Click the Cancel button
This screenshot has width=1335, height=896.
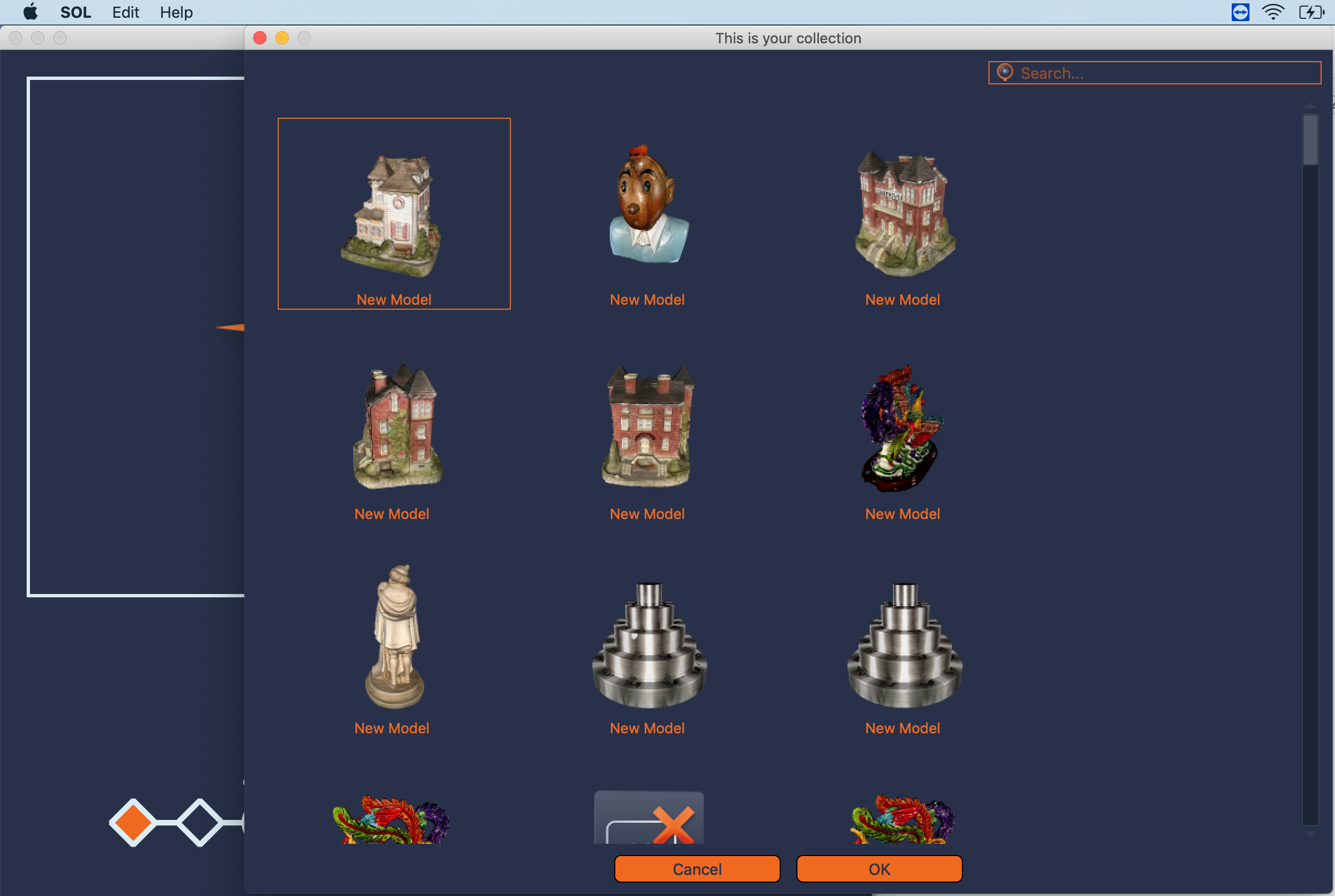pyautogui.click(x=697, y=869)
